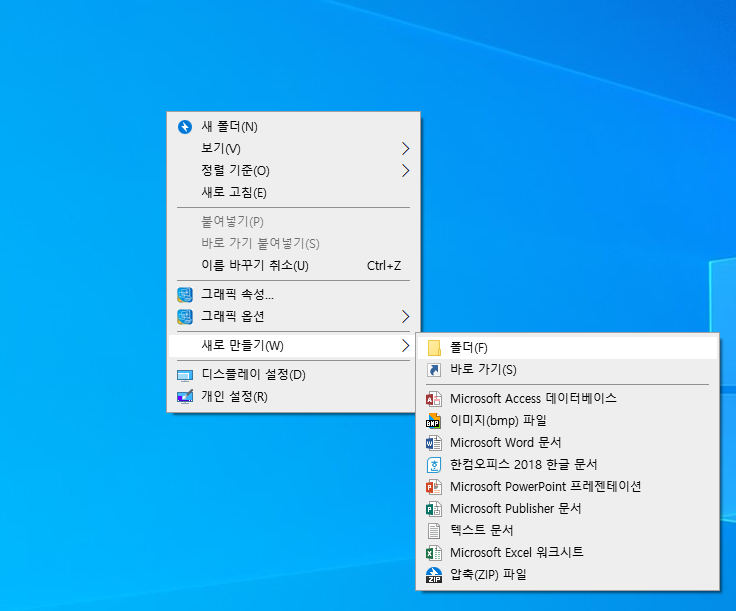Click 새 폴더(N) at the top of the menu
The image size is (736, 611).
coord(229,127)
